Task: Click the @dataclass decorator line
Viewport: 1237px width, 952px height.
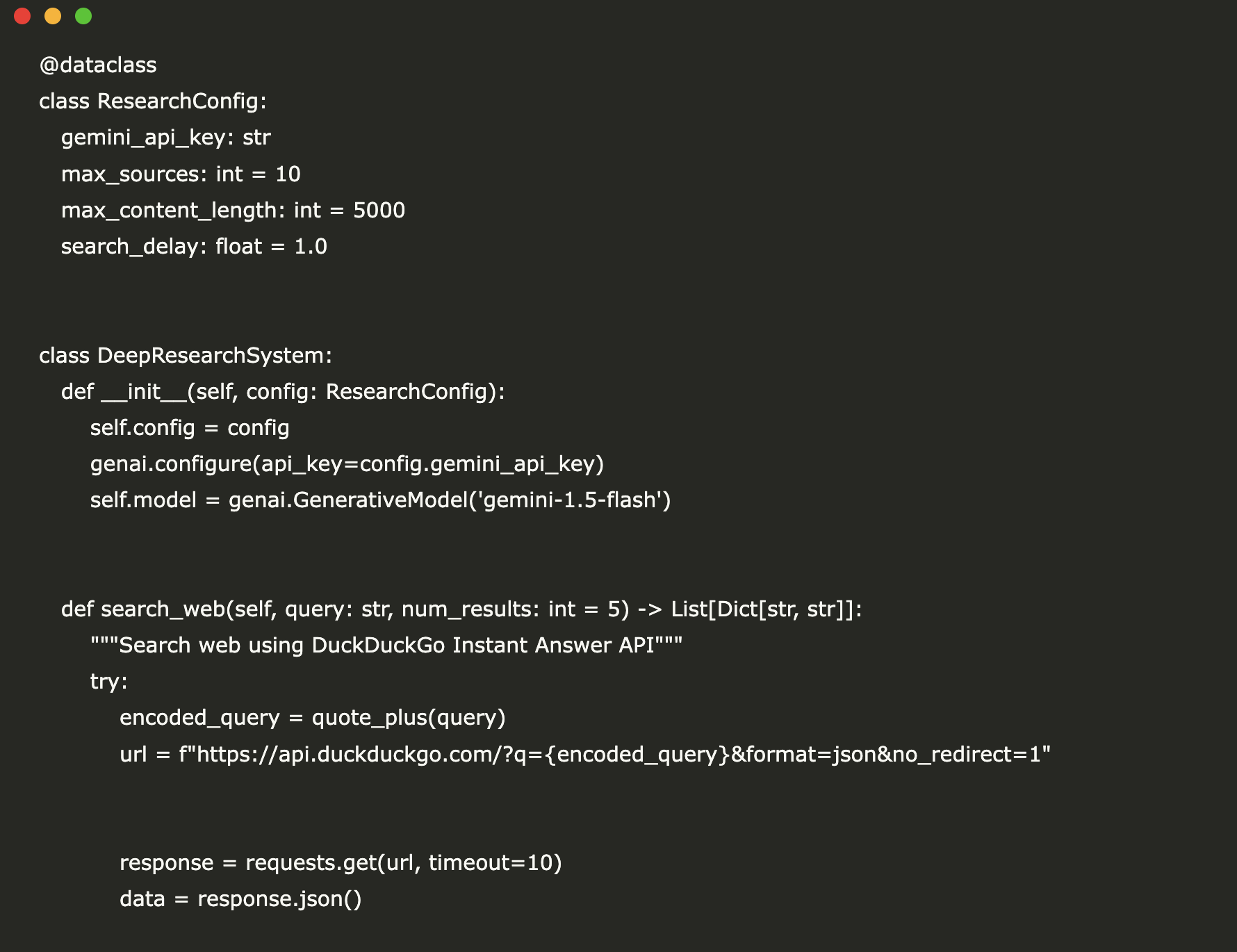Action: tap(98, 65)
